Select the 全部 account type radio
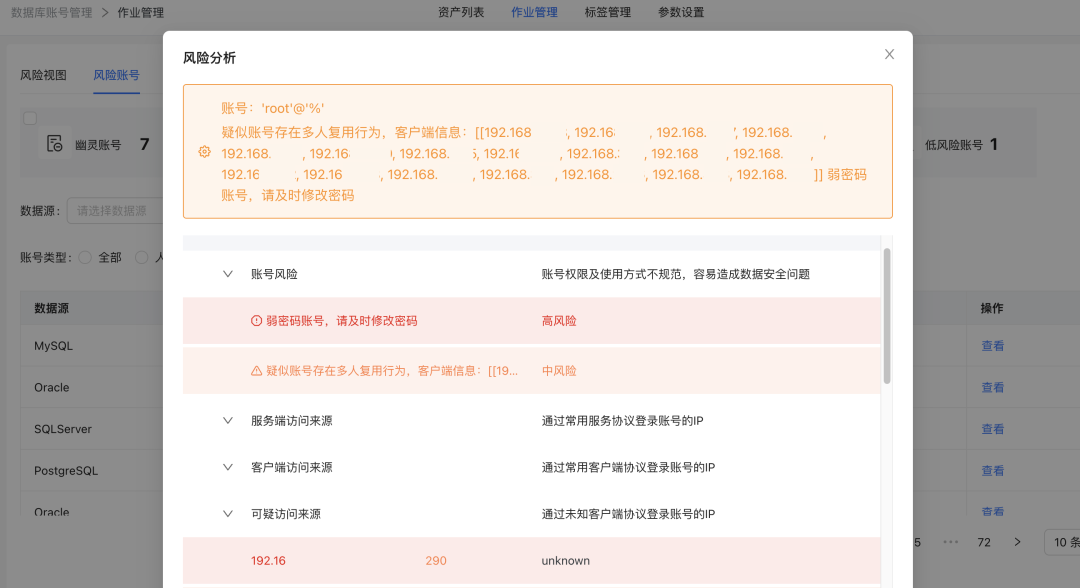 coord(85,258)
